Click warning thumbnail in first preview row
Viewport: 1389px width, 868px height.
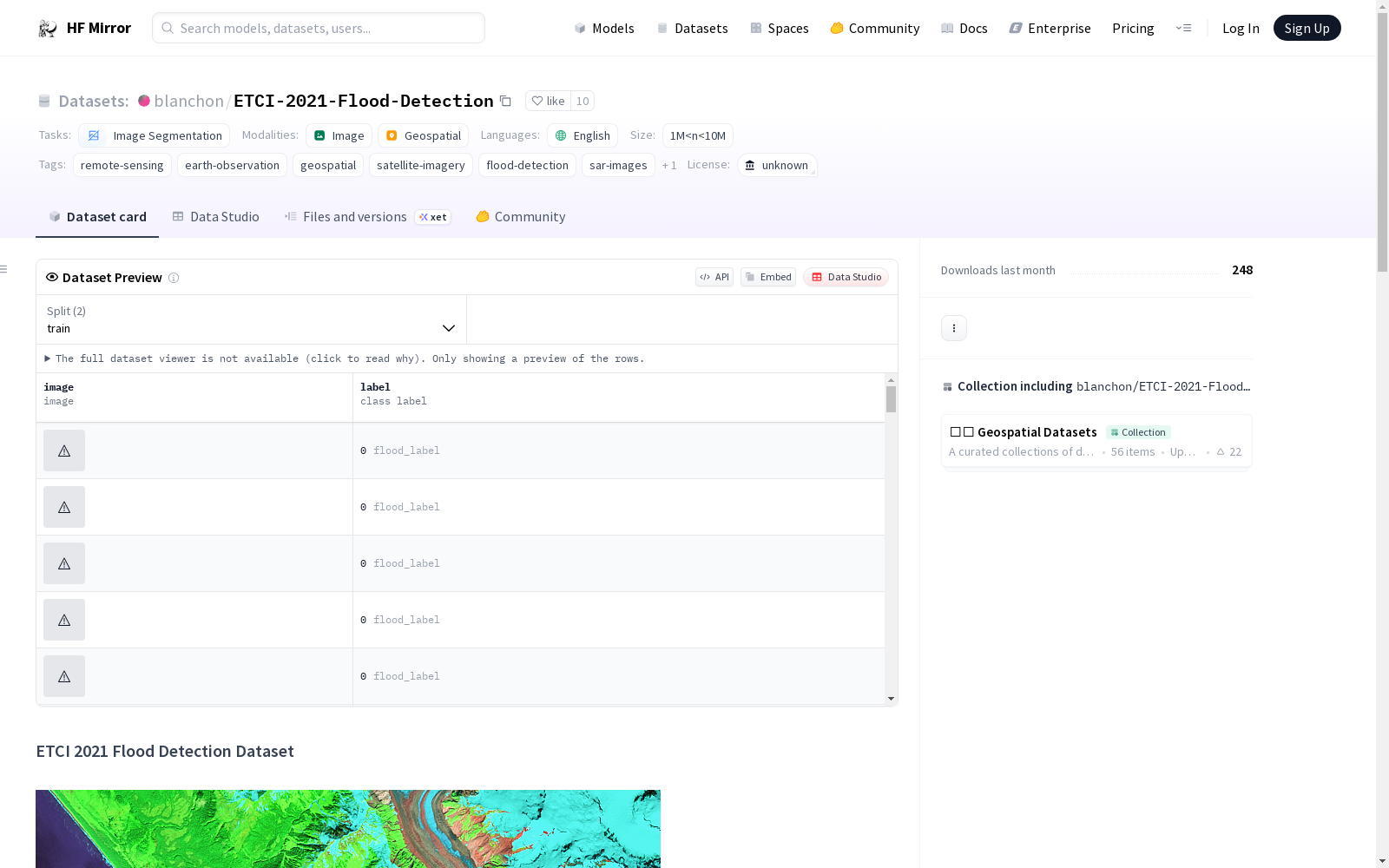click(x=64, y=450)
